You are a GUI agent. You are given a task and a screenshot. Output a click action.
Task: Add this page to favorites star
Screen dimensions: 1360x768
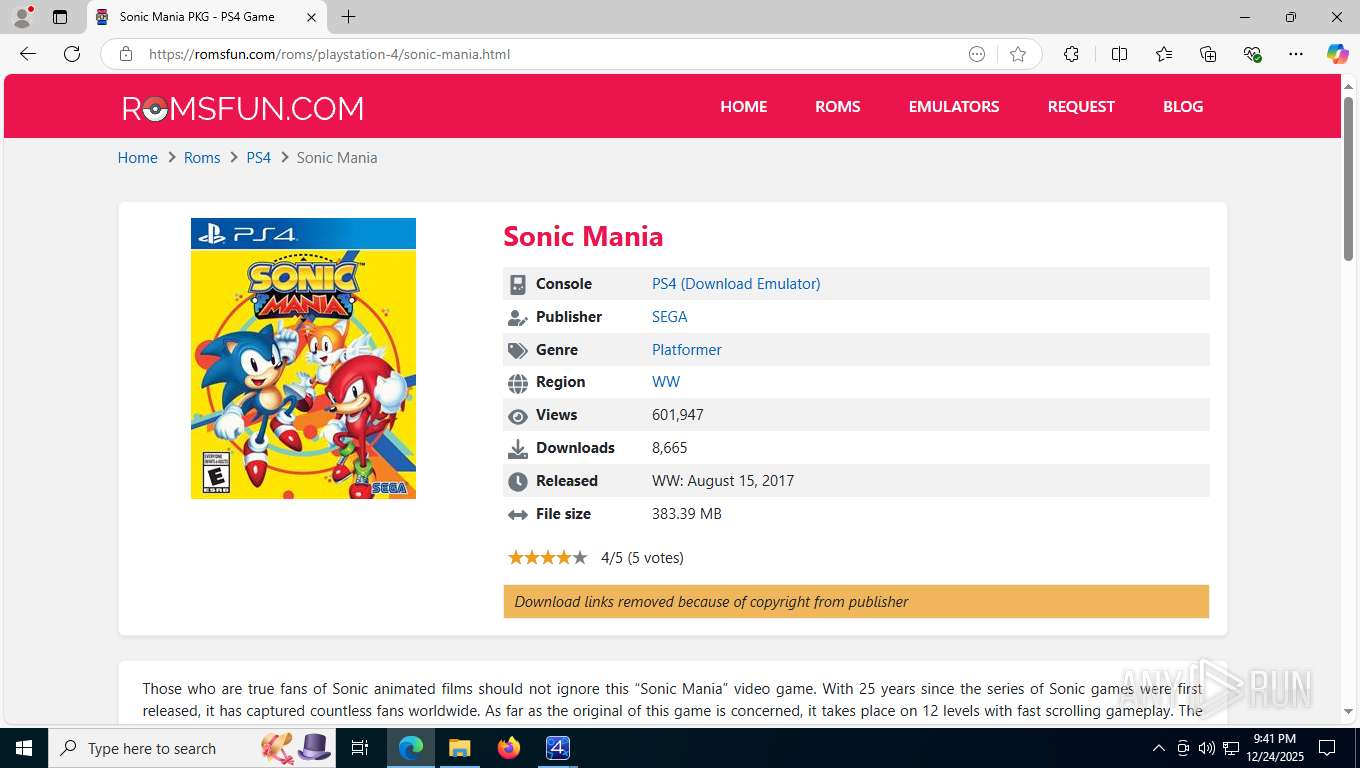(x=1018, y=54)
